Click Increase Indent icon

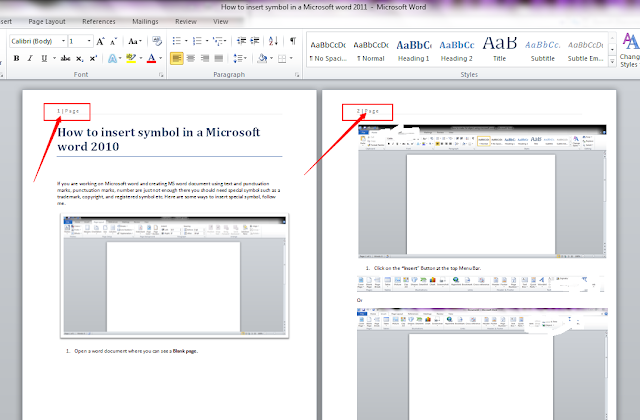pyautogui.click(x=255, y=41)
